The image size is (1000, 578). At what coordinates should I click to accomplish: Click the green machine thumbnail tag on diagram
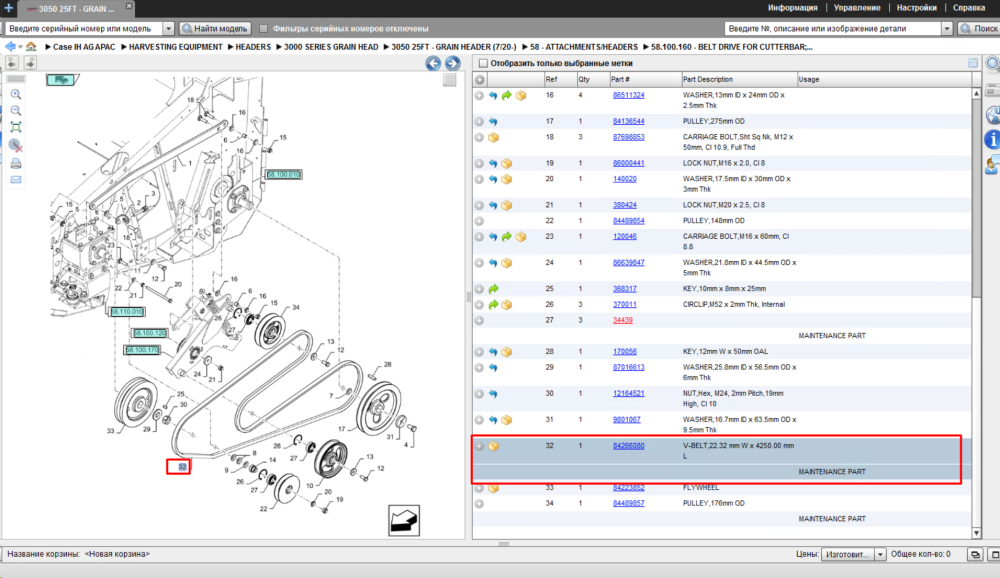[x=62, y=80]
